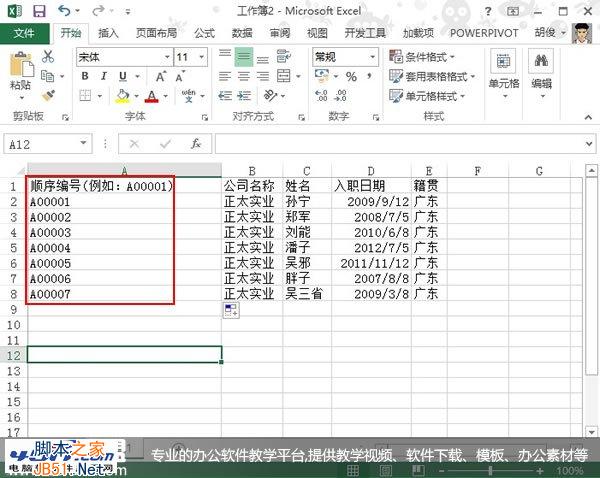Image resolution: width=600 pixels, height=478 pixels.
Task: Click the insert function fx icon
Action: pos(196,144)
